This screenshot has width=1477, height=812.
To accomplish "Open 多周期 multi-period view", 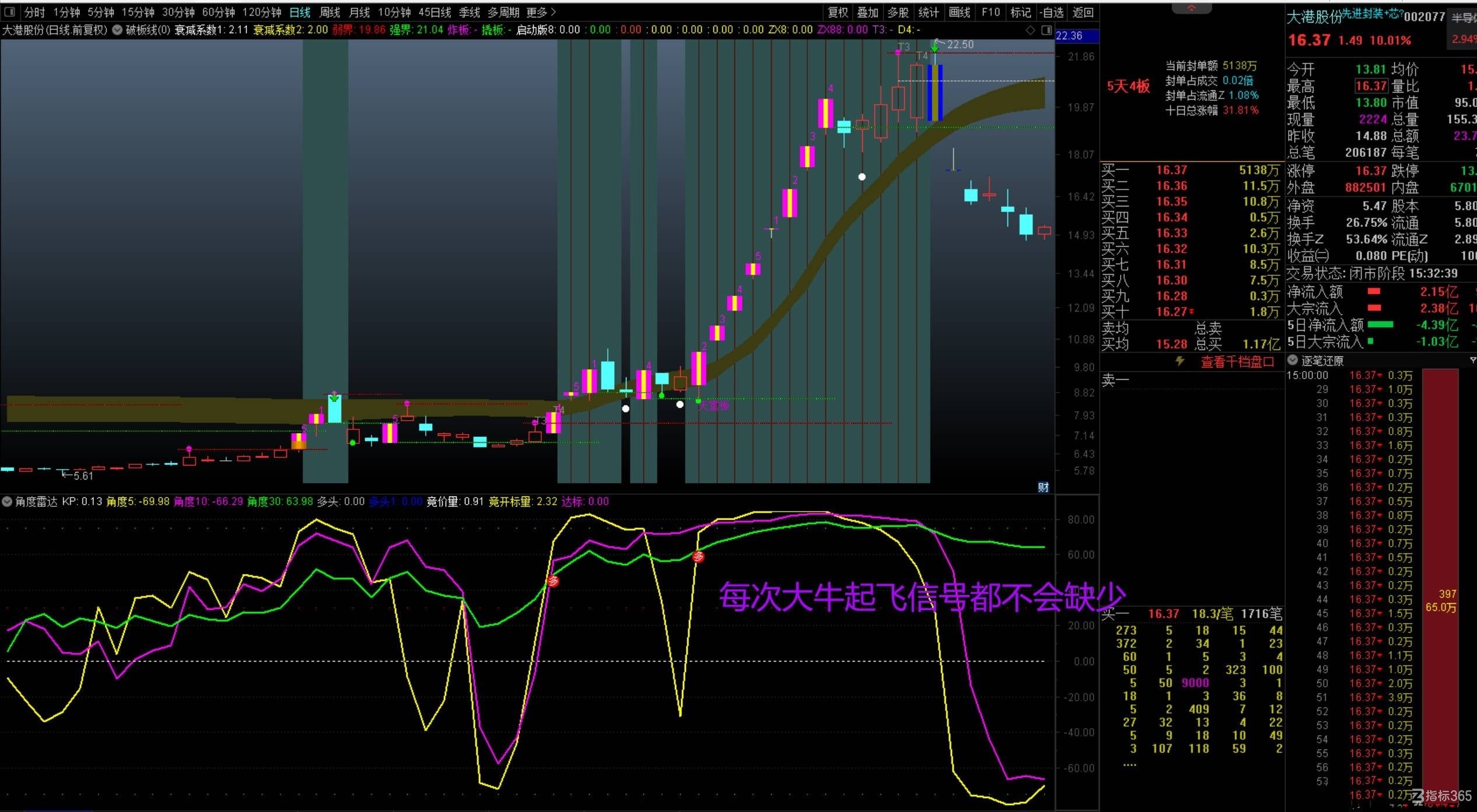I will click(503, 12).
